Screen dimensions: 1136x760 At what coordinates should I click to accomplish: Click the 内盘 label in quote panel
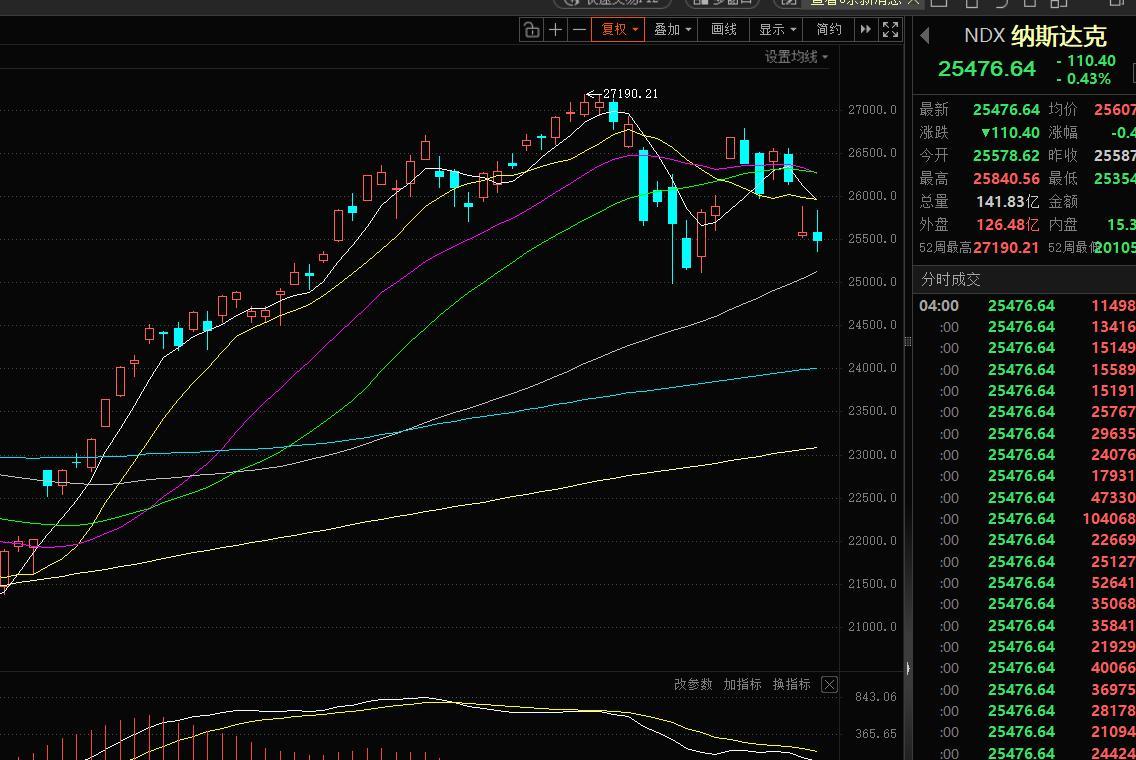click(1063, 225)
